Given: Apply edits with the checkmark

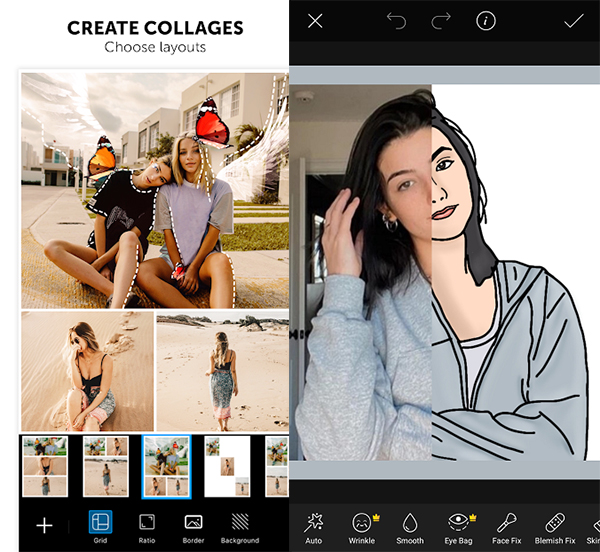Looking at the screenshot, I should click(573, 21).
